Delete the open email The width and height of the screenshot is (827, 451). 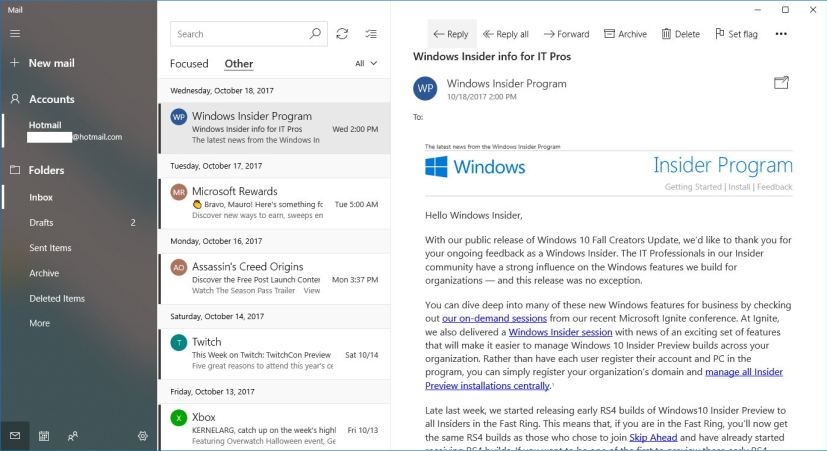[x=680, y=34]
